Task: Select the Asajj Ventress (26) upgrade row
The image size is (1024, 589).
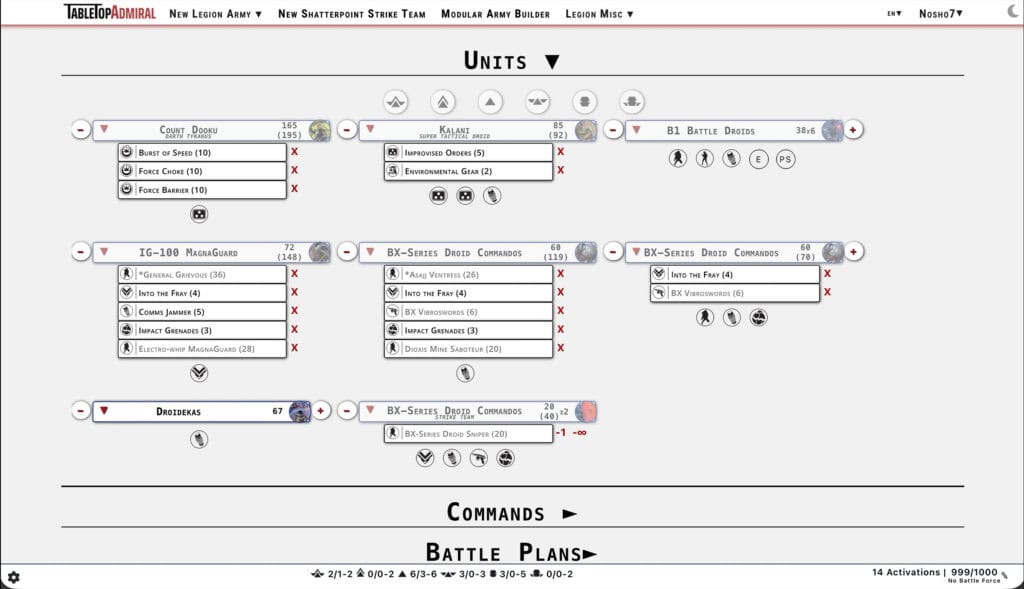Action: point(468,274)
